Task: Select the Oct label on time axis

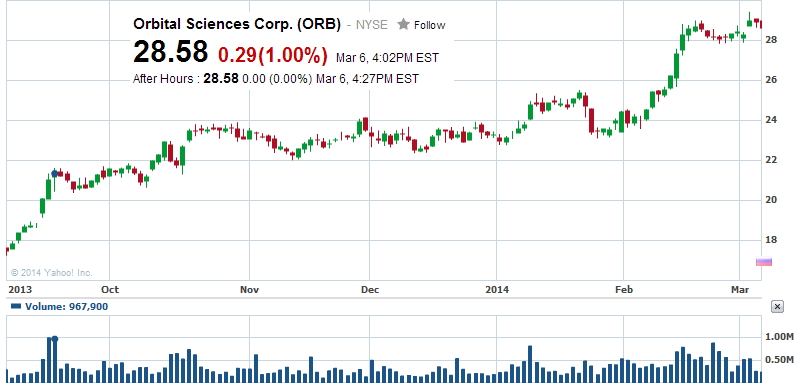Action: coord(110,290)
